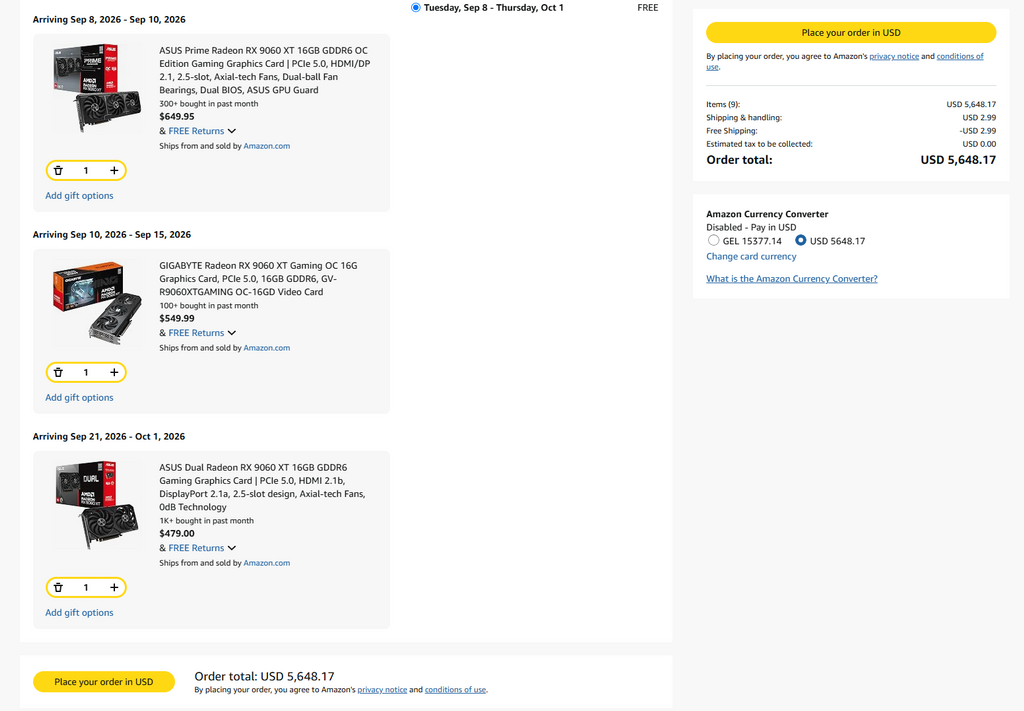Increase quantity of ASUS Prime Radeon card

pos(114,170)
